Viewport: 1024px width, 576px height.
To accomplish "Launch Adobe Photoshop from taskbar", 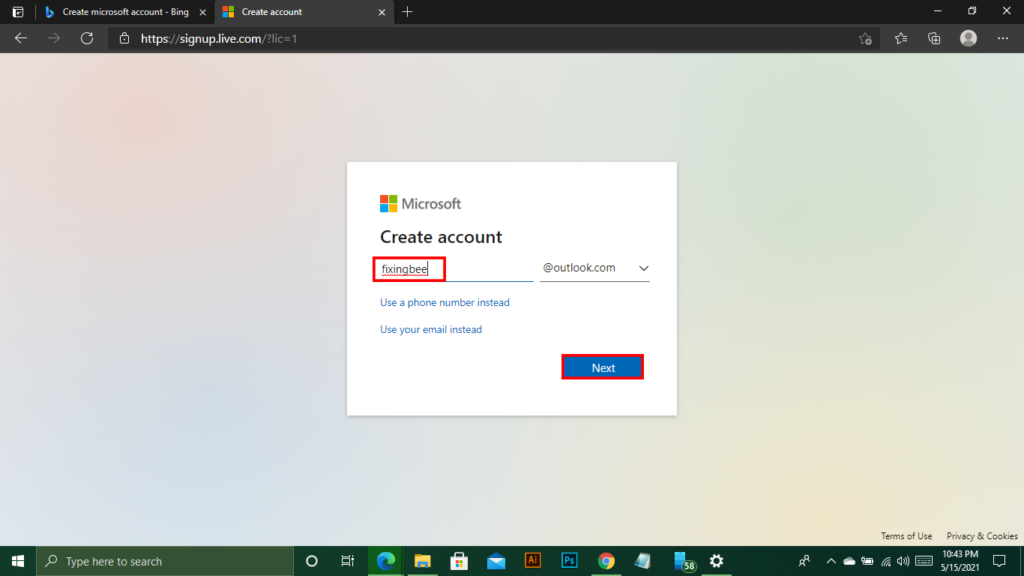I will [x=569, y=561].
